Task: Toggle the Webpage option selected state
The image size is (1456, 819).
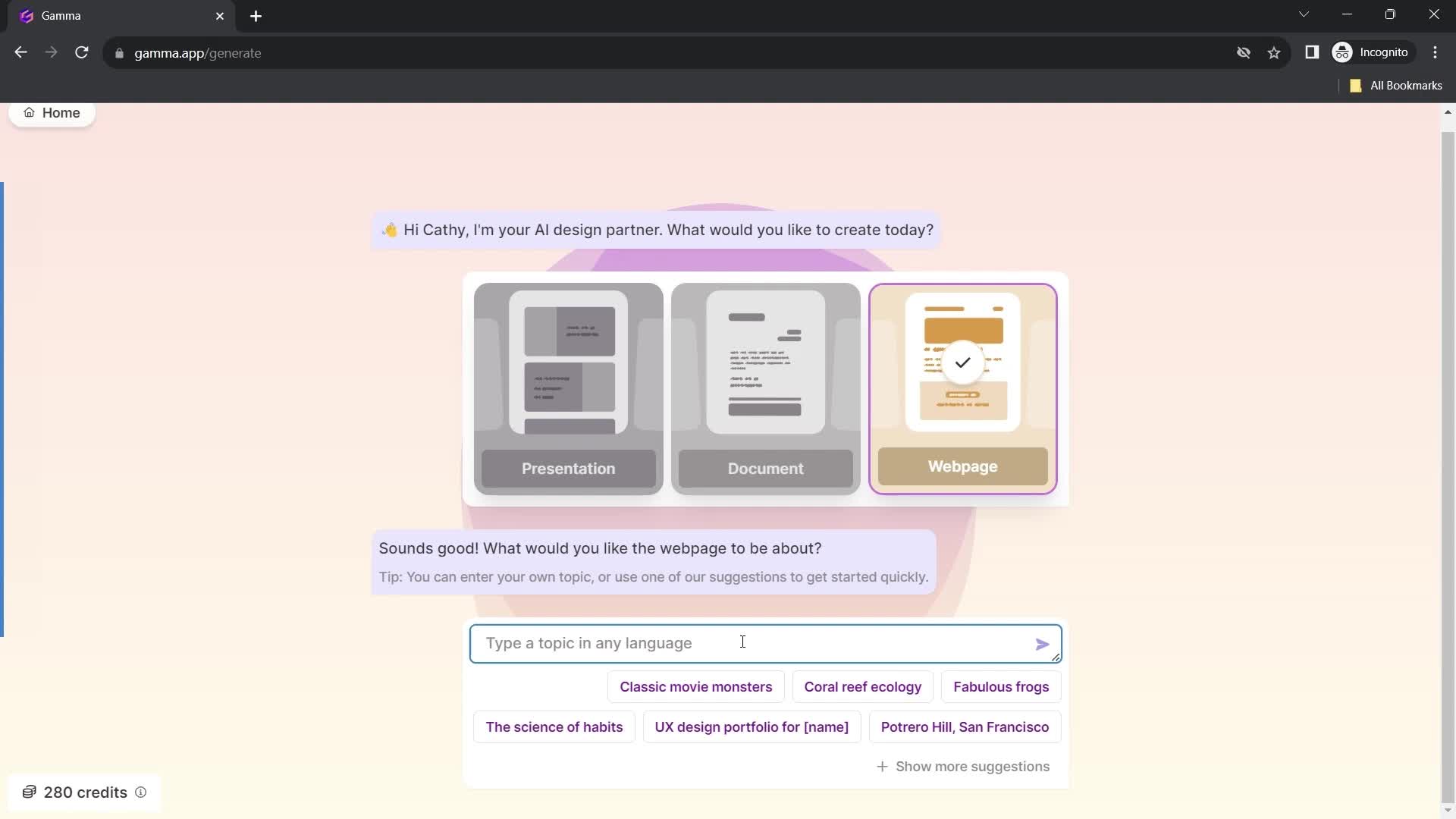Action: [962, 388]
